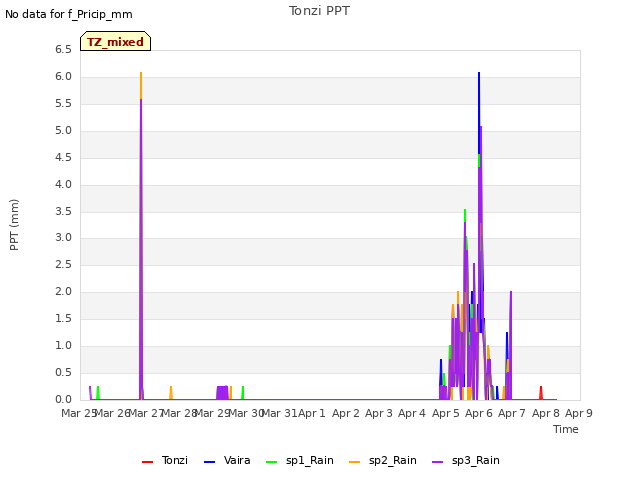Screen dimensions: 640x480
Task: Click the Apr 2 x-axis tick label
Action: 346,413
